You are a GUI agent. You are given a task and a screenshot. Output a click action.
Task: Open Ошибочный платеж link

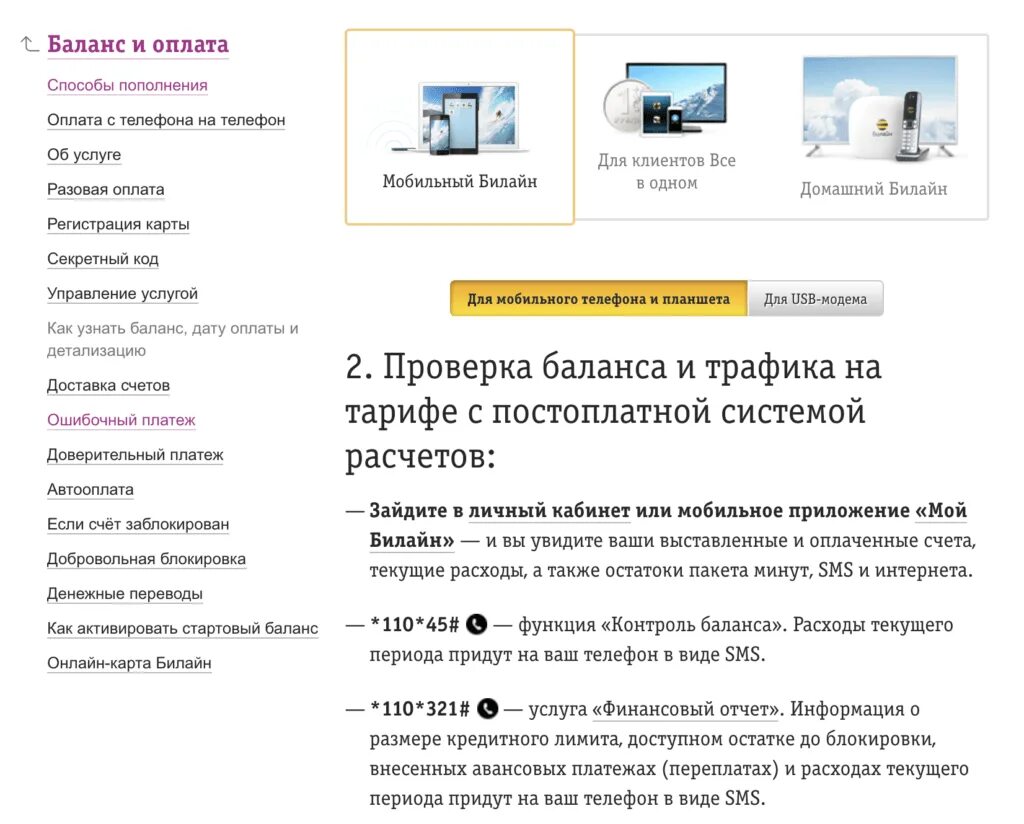[121, 420]
